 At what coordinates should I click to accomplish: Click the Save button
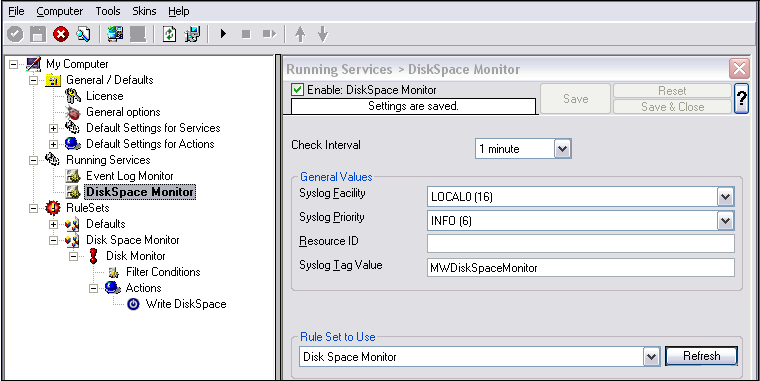[x=575, y=98]
